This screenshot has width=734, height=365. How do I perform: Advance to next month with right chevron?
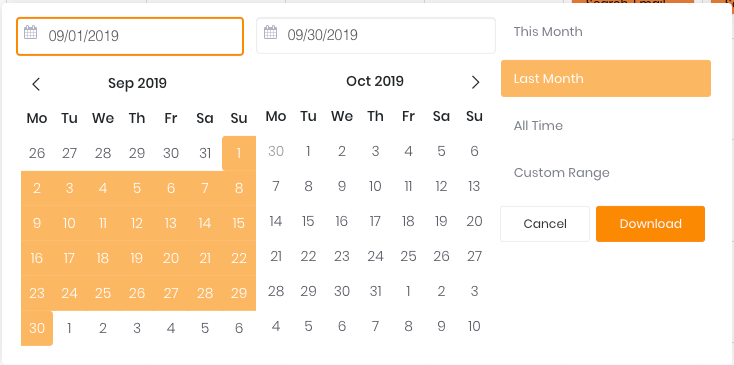pyautogui.click(x=475, y=82)
